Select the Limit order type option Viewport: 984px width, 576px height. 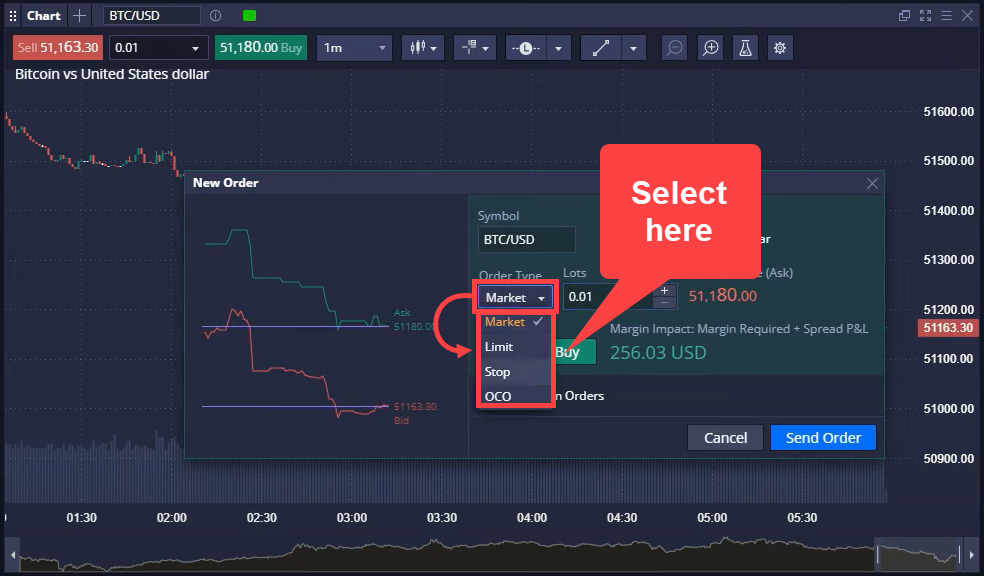(497, 346)
